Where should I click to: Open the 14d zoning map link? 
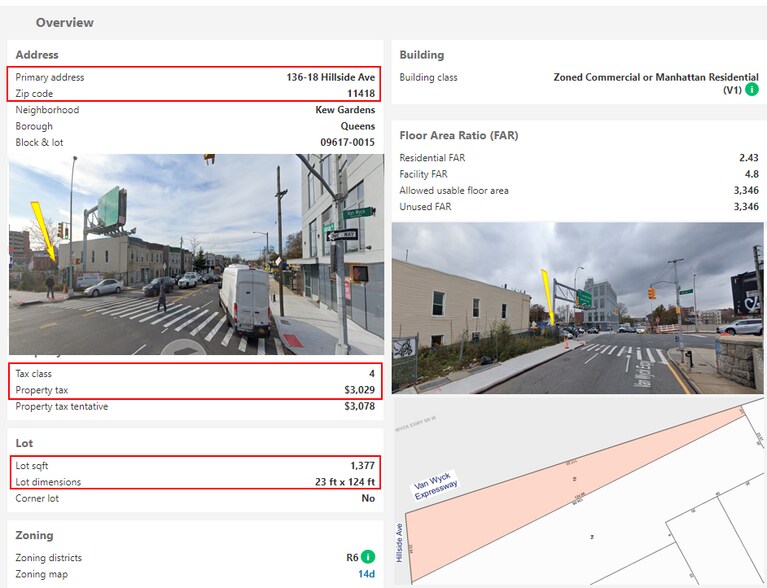pyautogui.click(x=366, y=574)
